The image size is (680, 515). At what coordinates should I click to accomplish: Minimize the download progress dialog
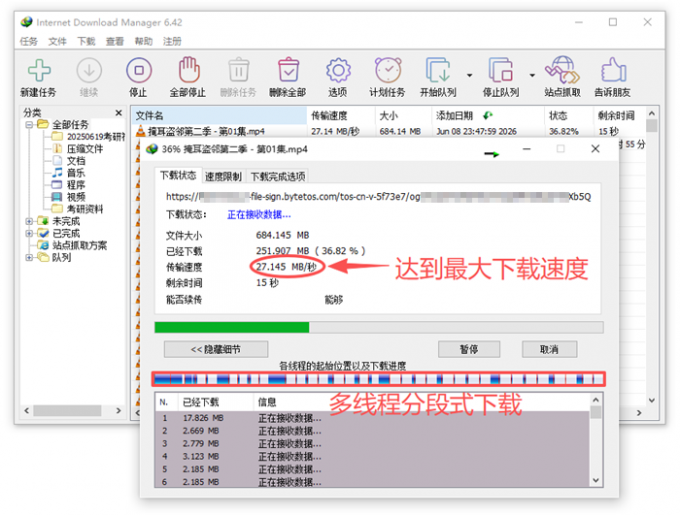(526, 149)
